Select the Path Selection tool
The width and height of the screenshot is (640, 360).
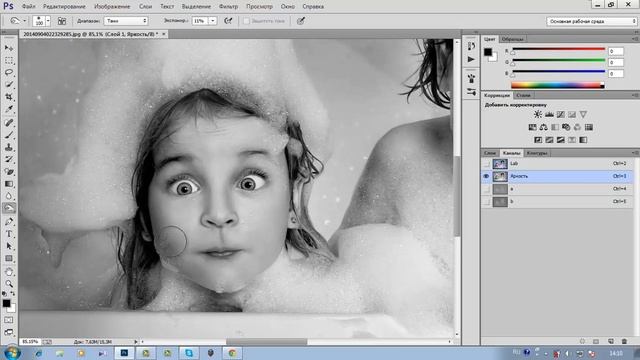pos(9,246)
